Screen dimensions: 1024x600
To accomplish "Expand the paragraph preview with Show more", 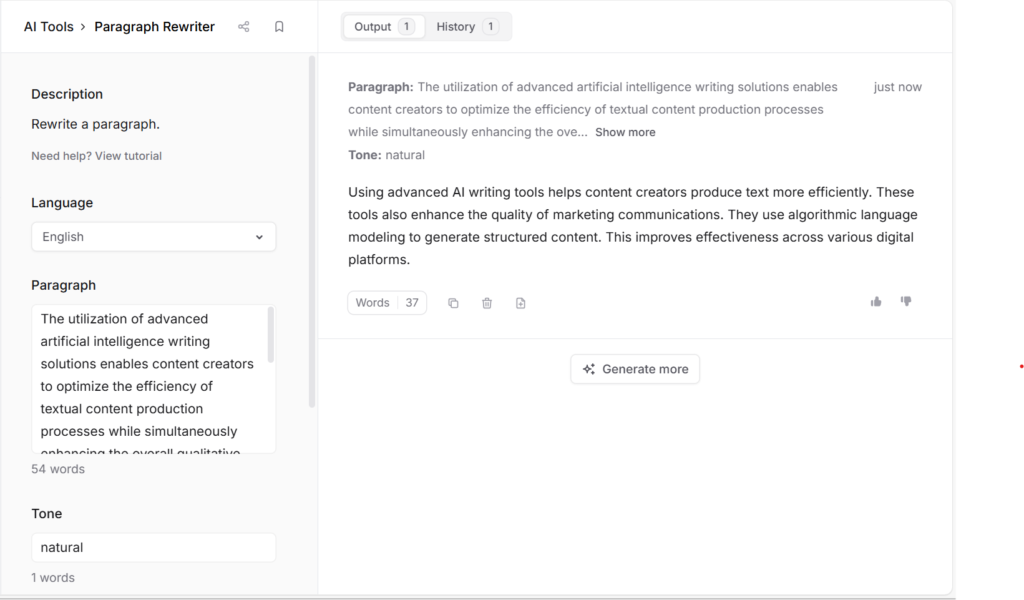I will coord(625,132).
